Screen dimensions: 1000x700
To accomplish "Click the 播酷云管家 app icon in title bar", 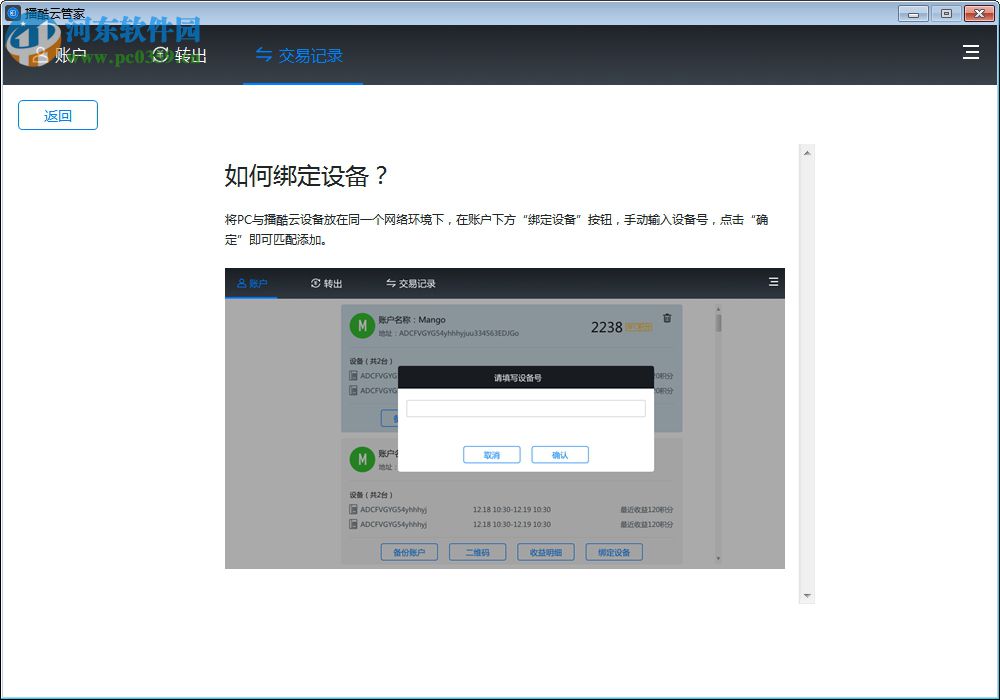I will [14, 13].
